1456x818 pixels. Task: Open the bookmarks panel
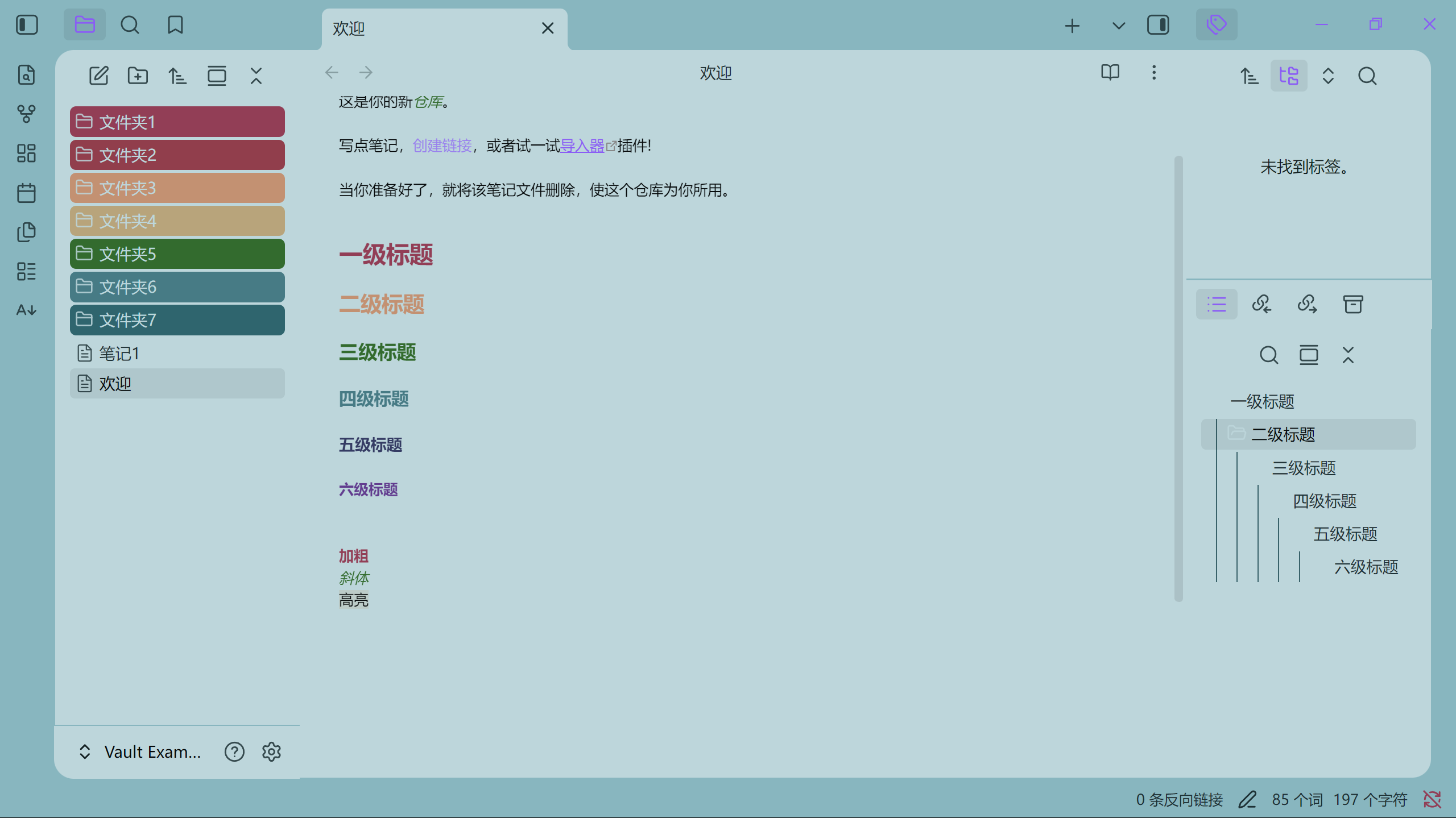point(175,25)
